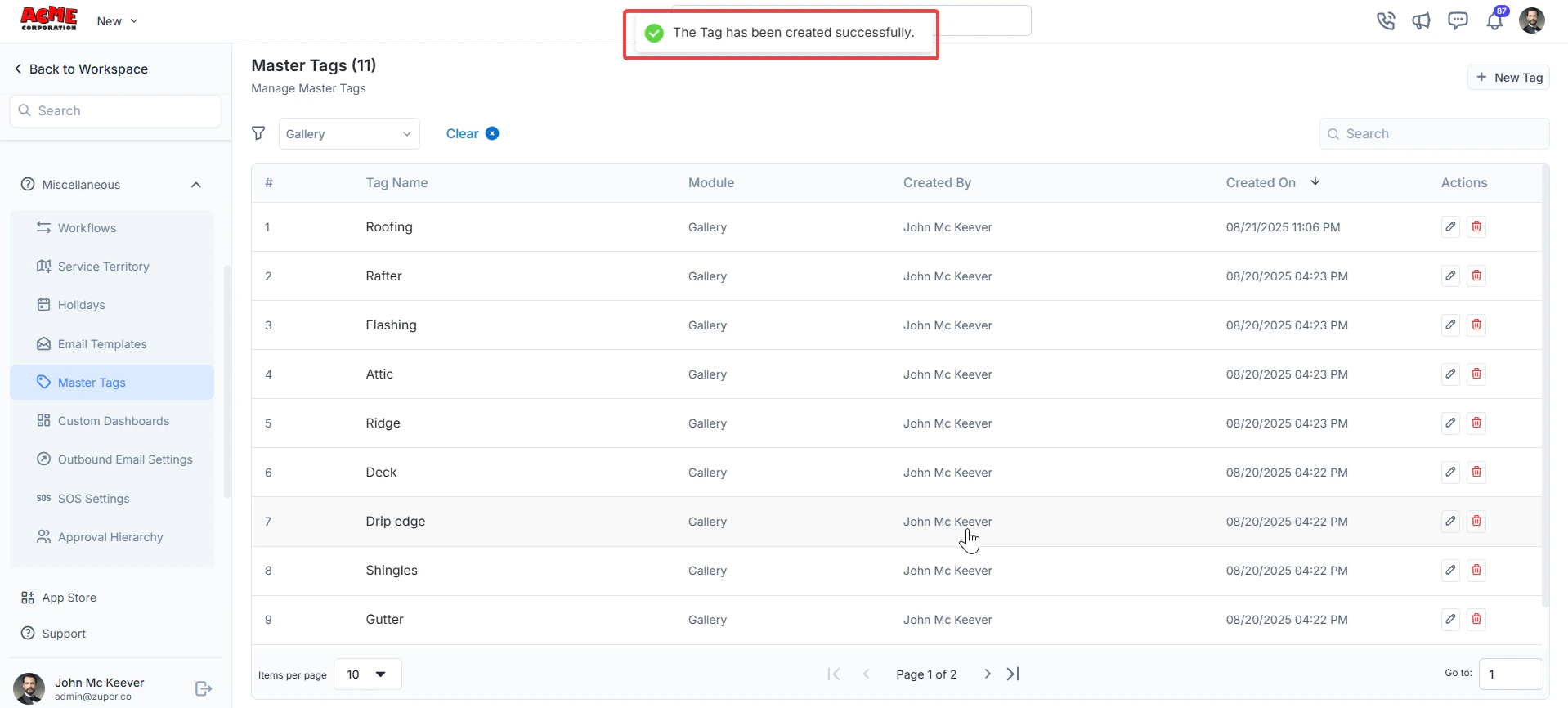Screen dimensions: 1568x708
Task: Open SOS Settings in sidebar
Action: [112, 499]
